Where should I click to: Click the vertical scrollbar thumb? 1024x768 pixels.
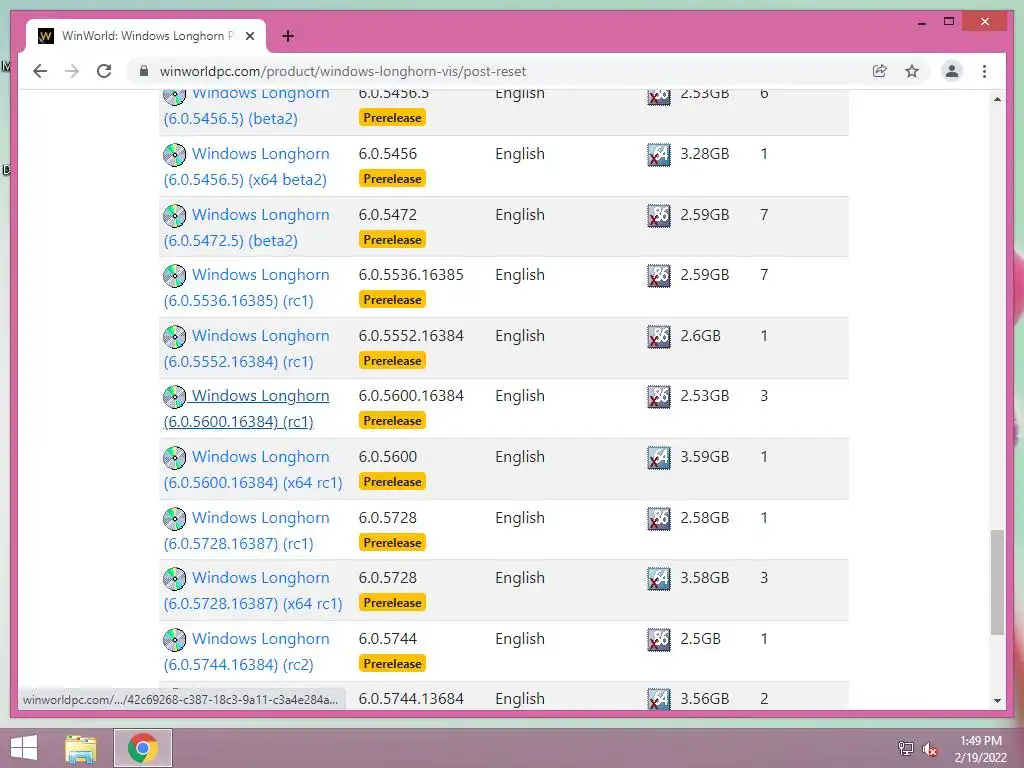tap(997, 582)
